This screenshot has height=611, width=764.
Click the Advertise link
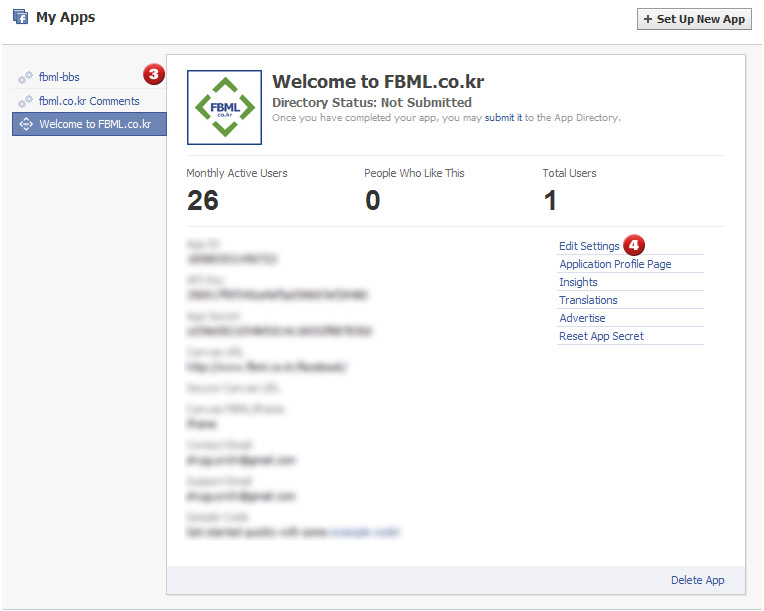click(582, 318)
